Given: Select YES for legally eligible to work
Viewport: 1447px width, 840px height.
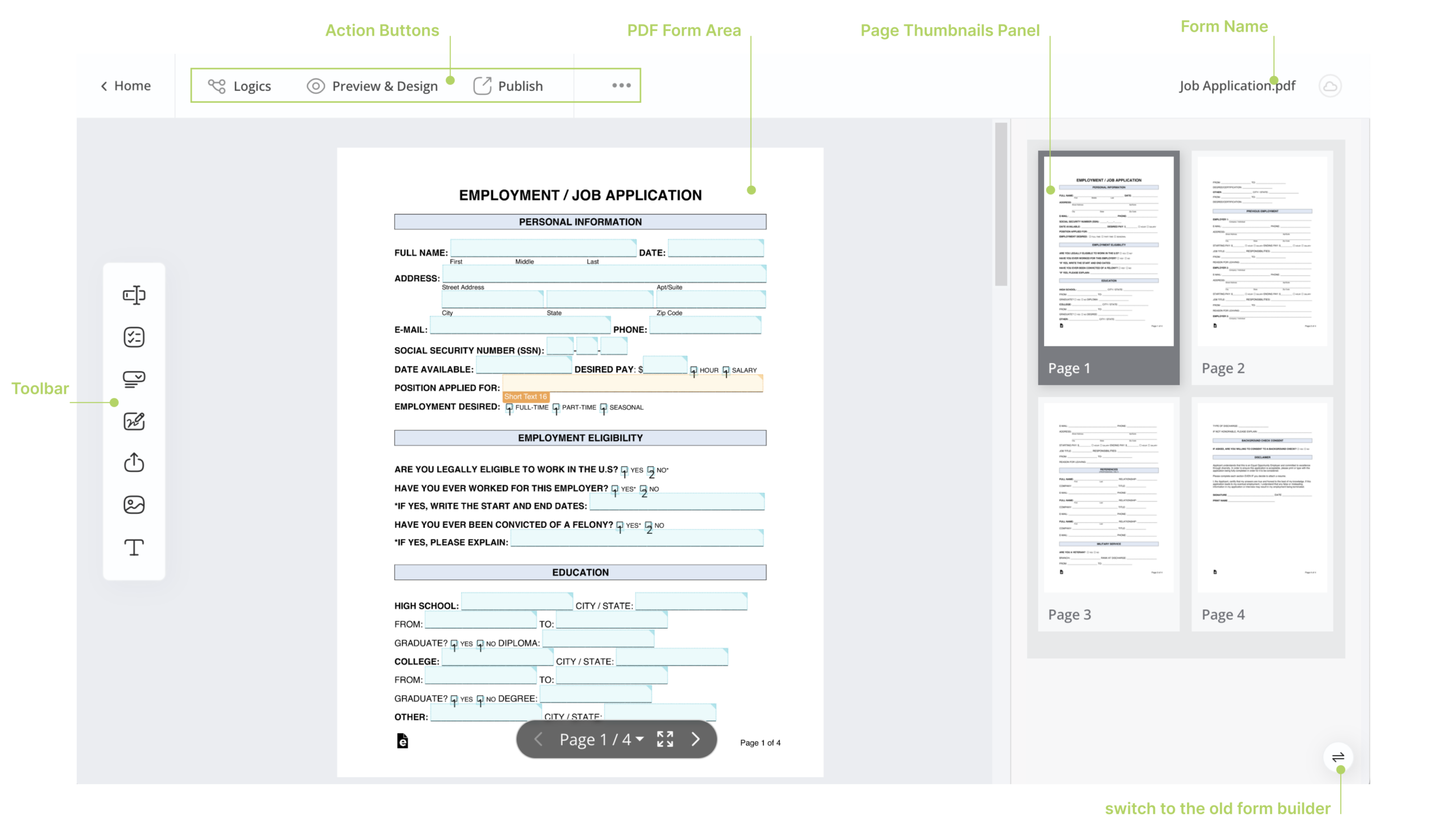Looking at the screenshot, I should click(x=624, y=471).
